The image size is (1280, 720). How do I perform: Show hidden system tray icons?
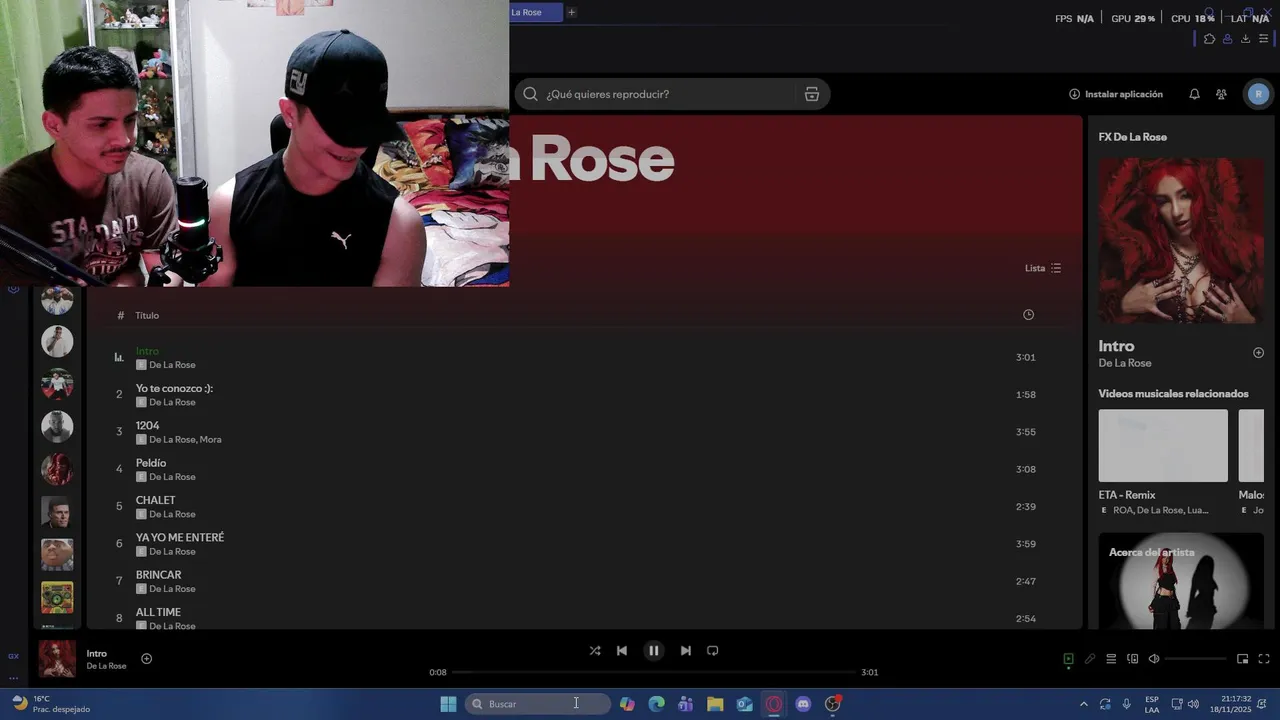click(x=1083, y=704)
